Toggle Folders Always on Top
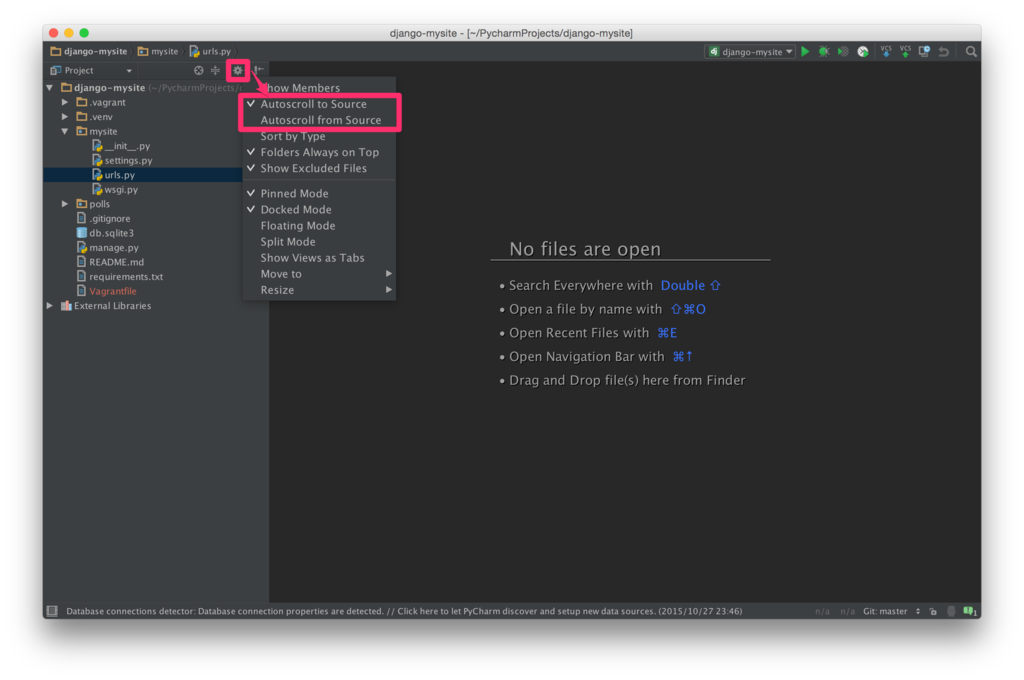Screen dimensions: 1024x680 (x=319, y=152)
